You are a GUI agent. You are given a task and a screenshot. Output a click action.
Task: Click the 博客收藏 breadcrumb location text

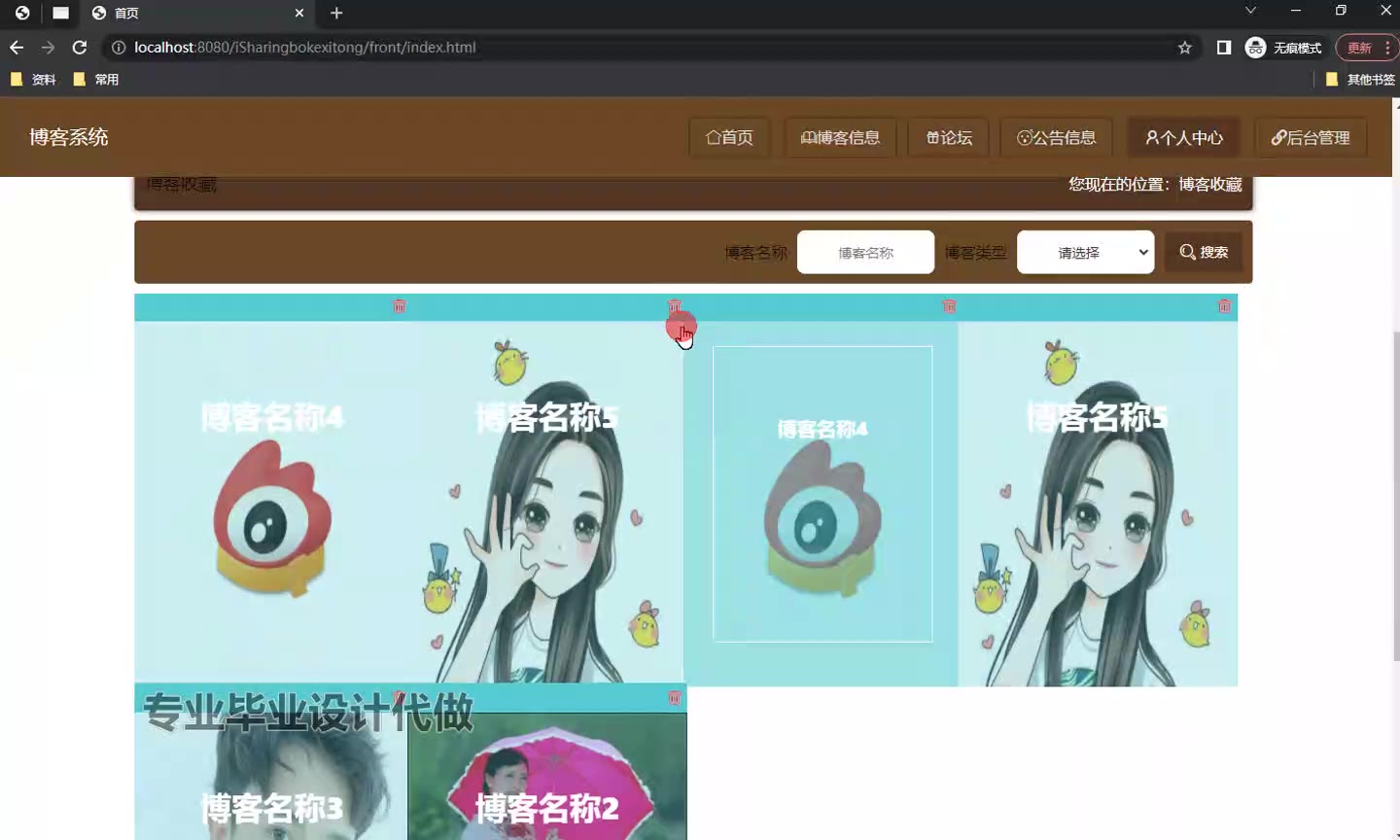[x=1210, y=184]
